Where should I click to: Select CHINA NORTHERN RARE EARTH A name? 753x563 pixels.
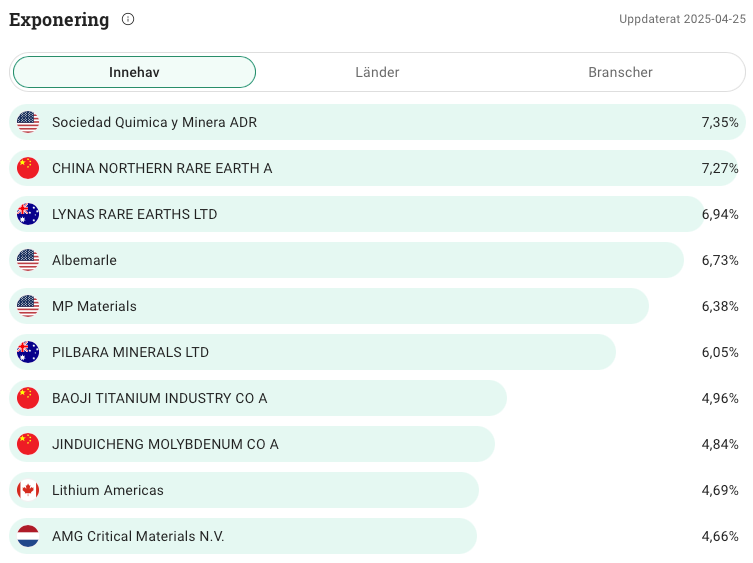coord(162,168)
